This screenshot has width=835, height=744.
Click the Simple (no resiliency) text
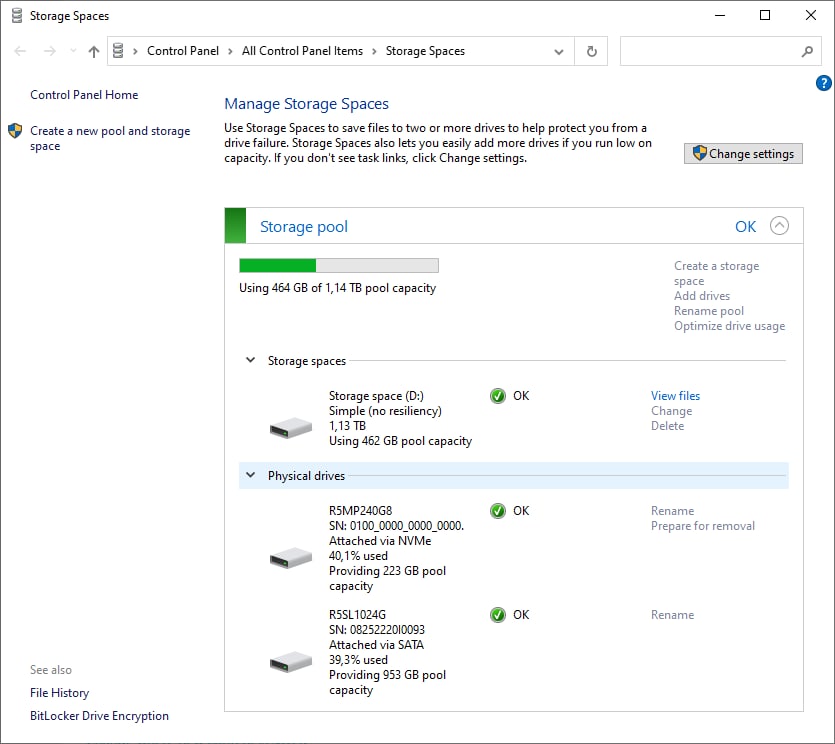pyautogui.click(x=385, y=411)
